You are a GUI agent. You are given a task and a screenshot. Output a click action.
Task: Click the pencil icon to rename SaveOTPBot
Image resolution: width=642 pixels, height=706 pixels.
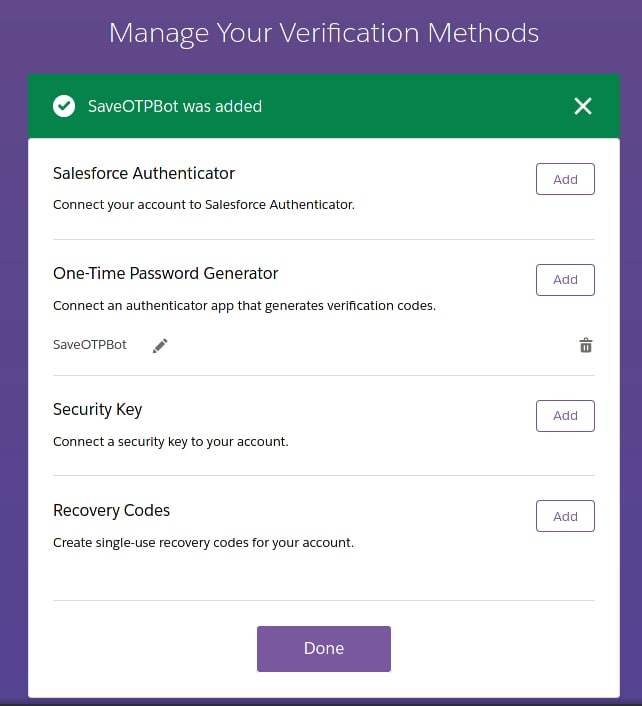pos(160,345)
